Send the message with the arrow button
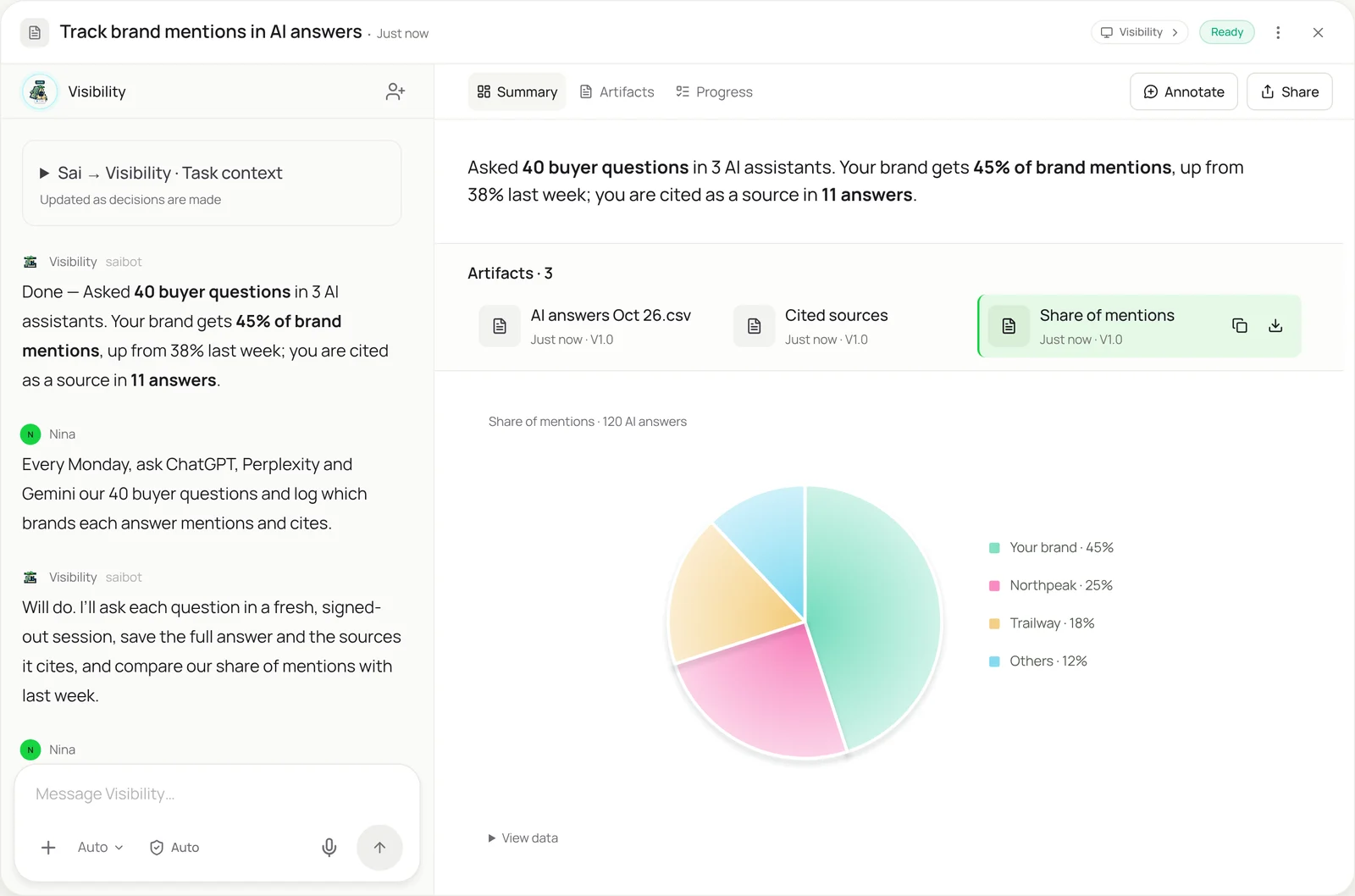1355x896 pixels. click(379, 847)
